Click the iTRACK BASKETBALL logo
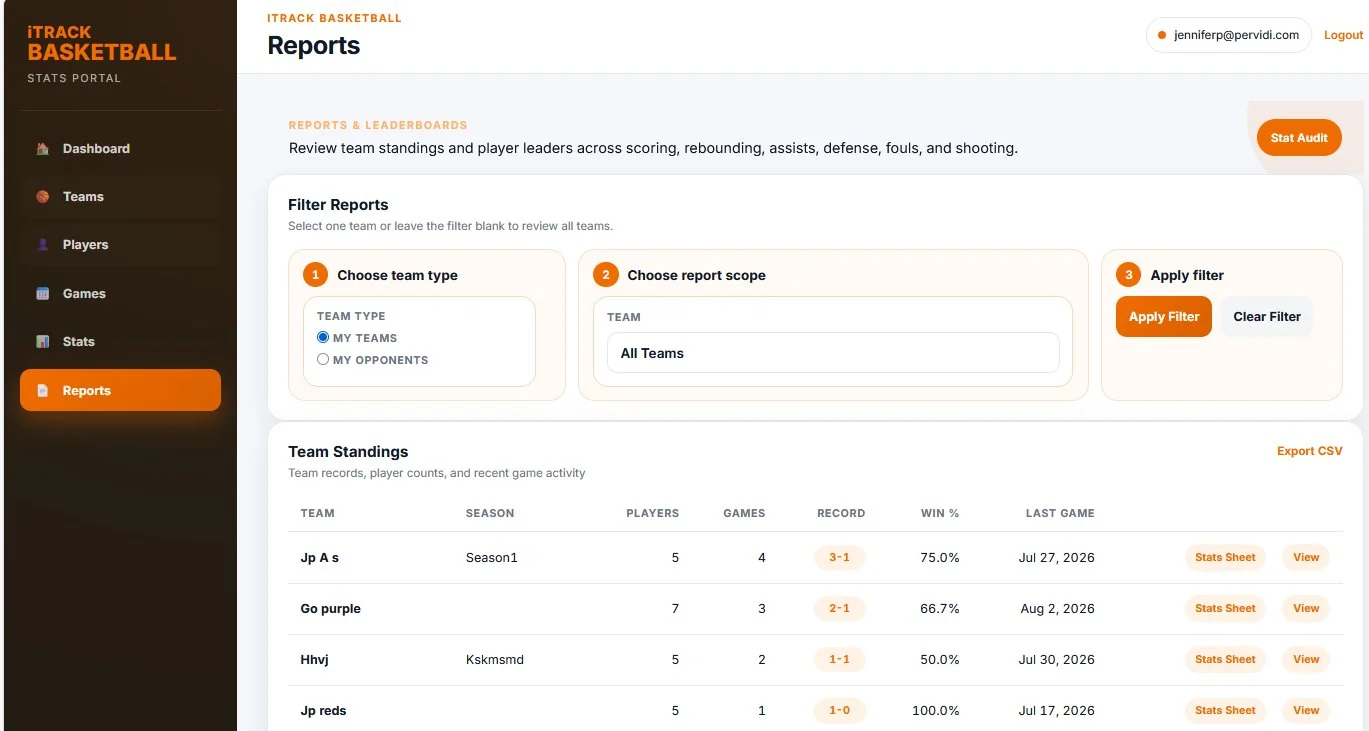 click(101, 44)
